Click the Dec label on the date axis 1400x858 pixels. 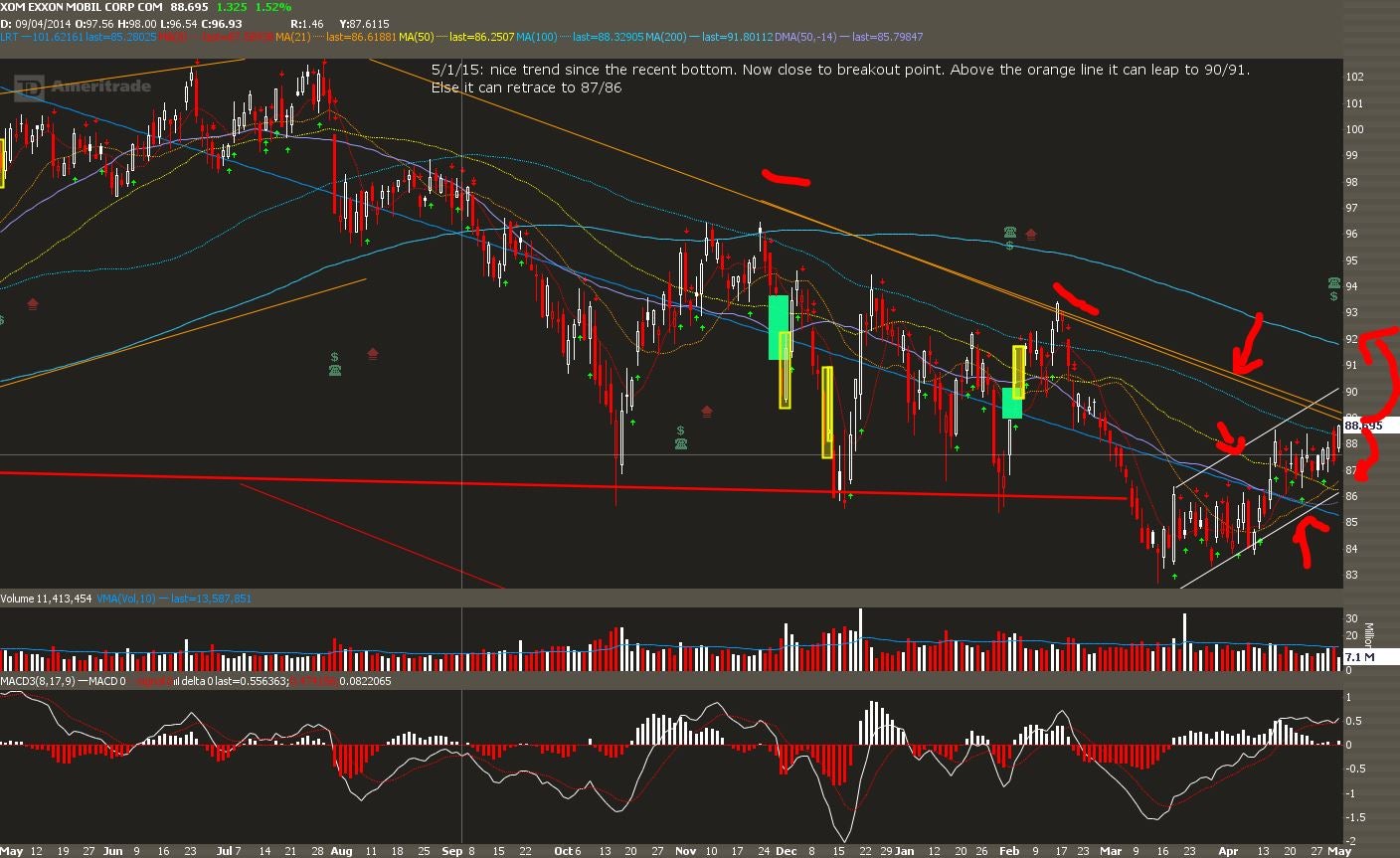[787, 851]
